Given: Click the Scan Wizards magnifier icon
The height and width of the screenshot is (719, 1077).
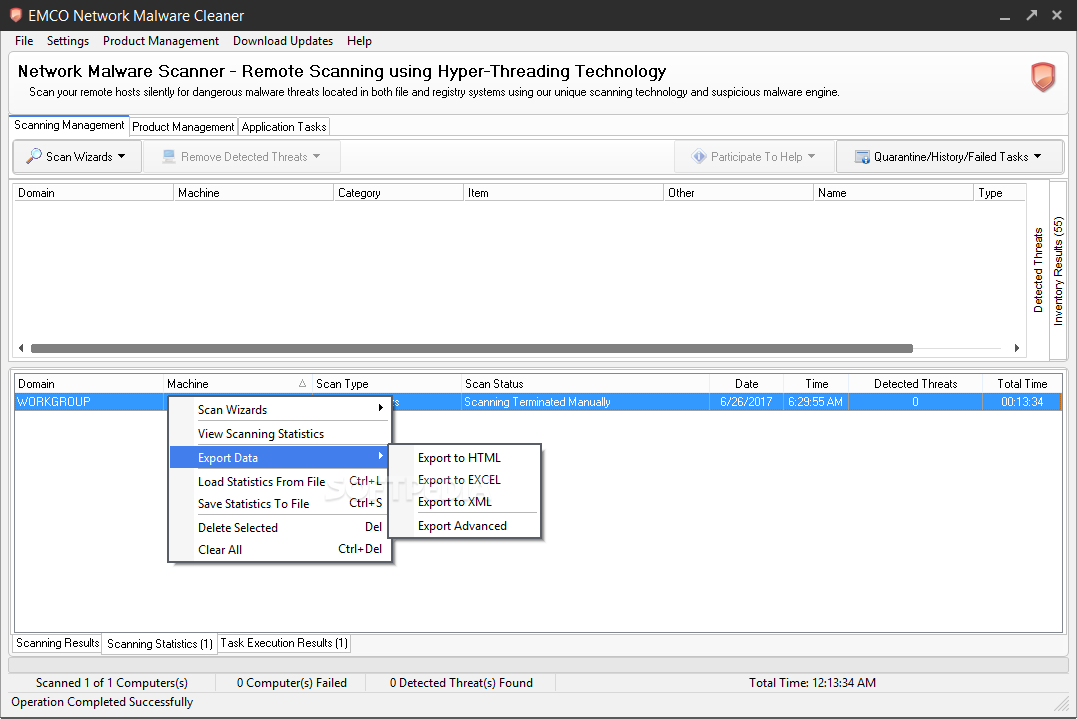Looking at the screenshot, I should click(34, 156).
